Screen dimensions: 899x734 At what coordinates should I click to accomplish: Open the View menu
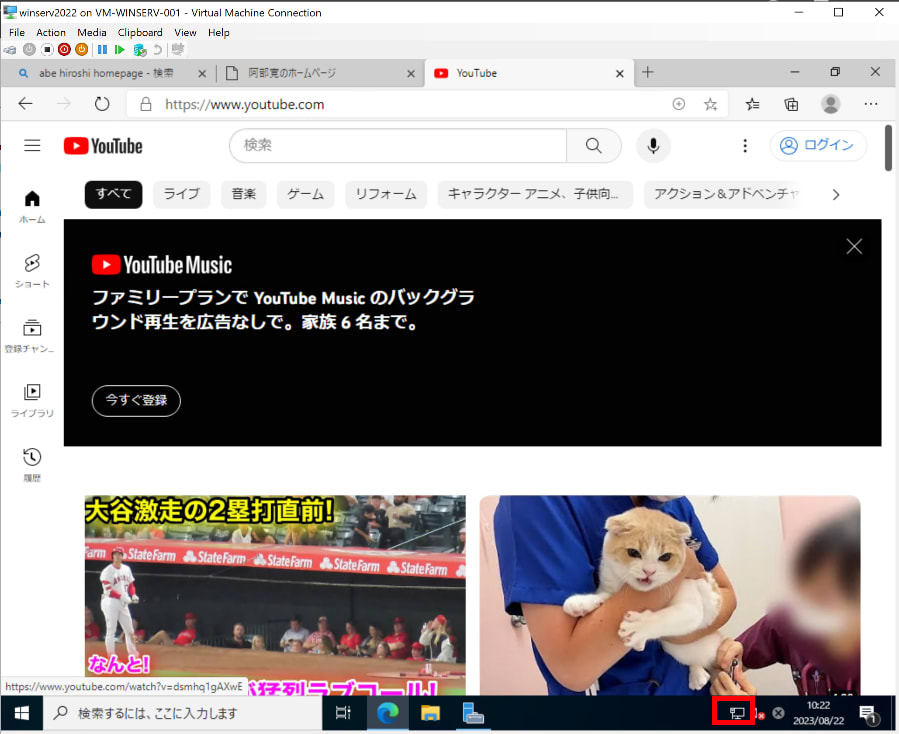click(x=185, y=33)
